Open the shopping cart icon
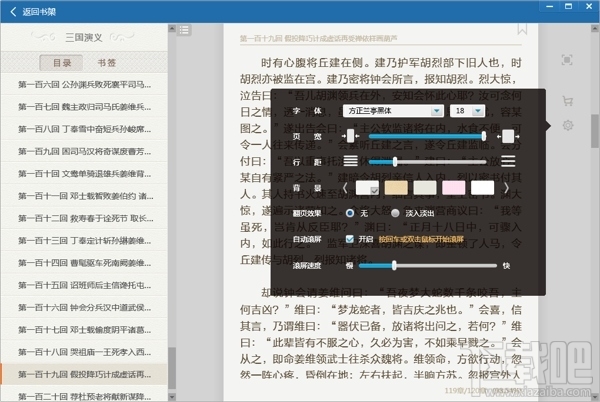The image size is (600, 402). [x=567, y=101]
